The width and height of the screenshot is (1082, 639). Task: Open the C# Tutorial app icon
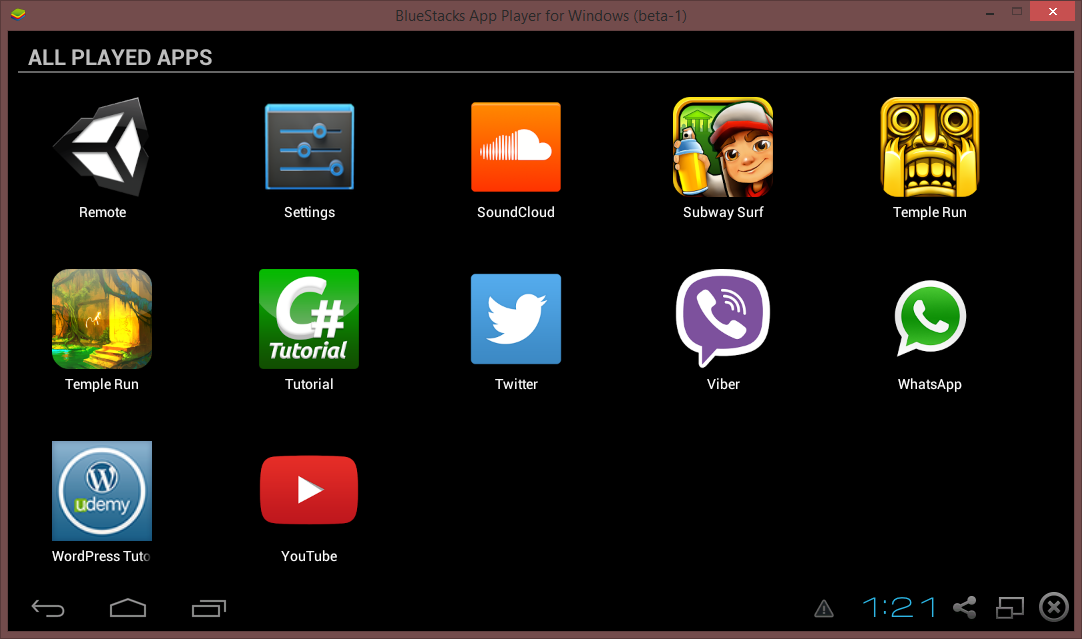click(x=309, y=319)
